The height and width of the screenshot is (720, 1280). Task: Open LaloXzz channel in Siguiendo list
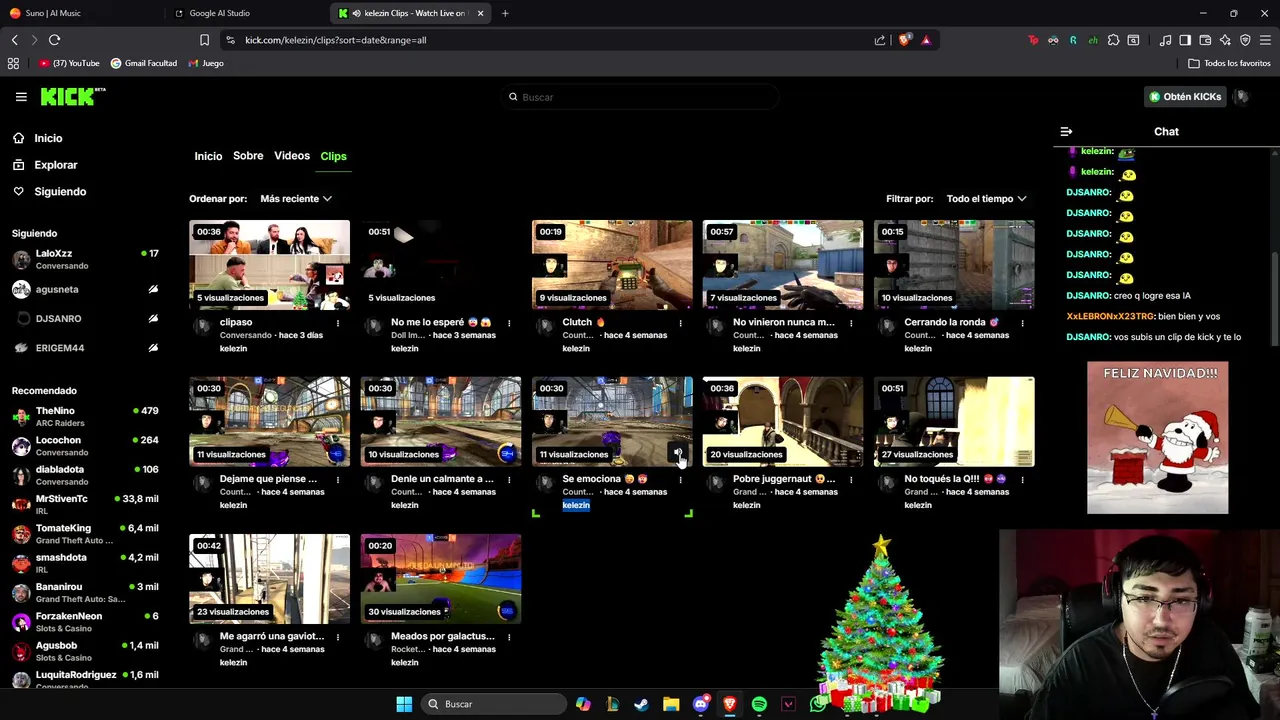(85, 259)
